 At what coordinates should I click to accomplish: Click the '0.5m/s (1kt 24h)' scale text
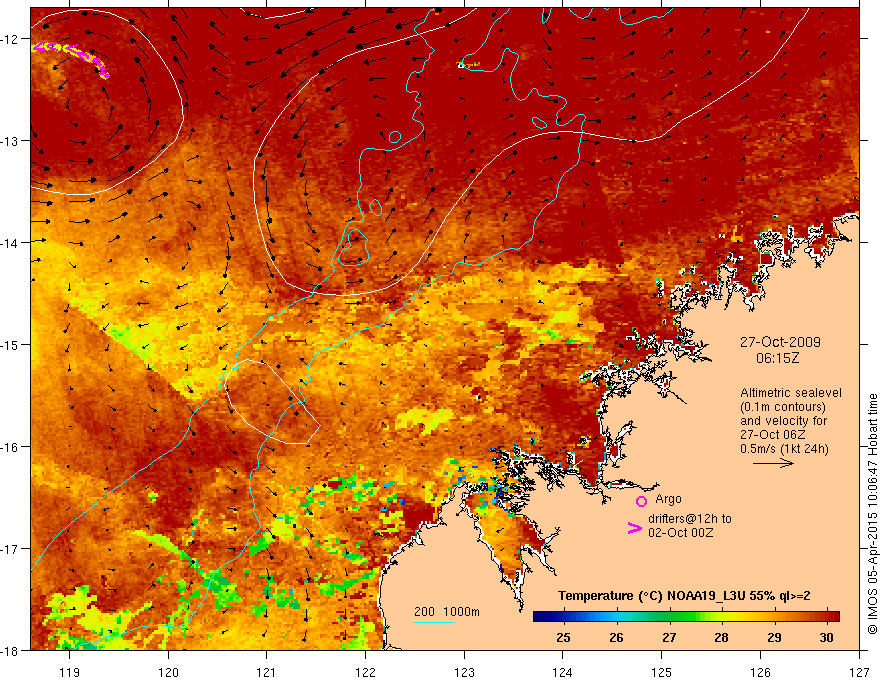pyautogui.click(x=784, y=449)
